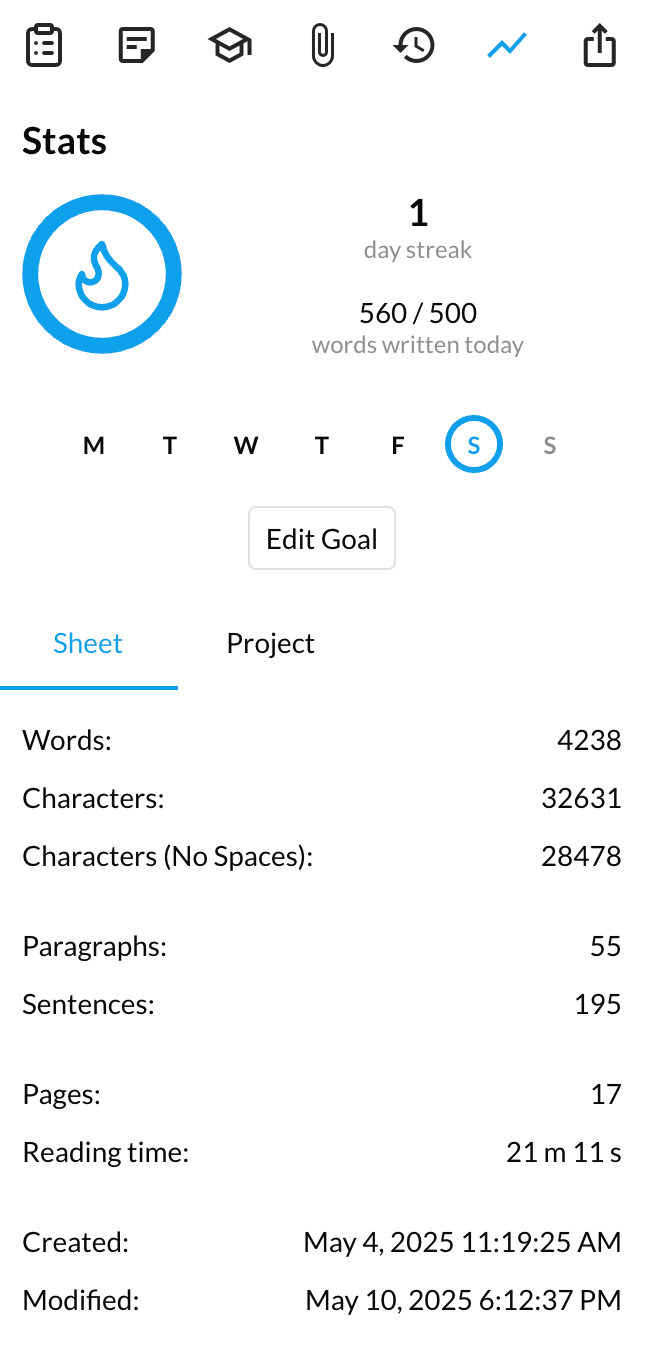Switch to the Sheet tab
Viewport: 646px width, 1361px height.
tap(88, 643)
